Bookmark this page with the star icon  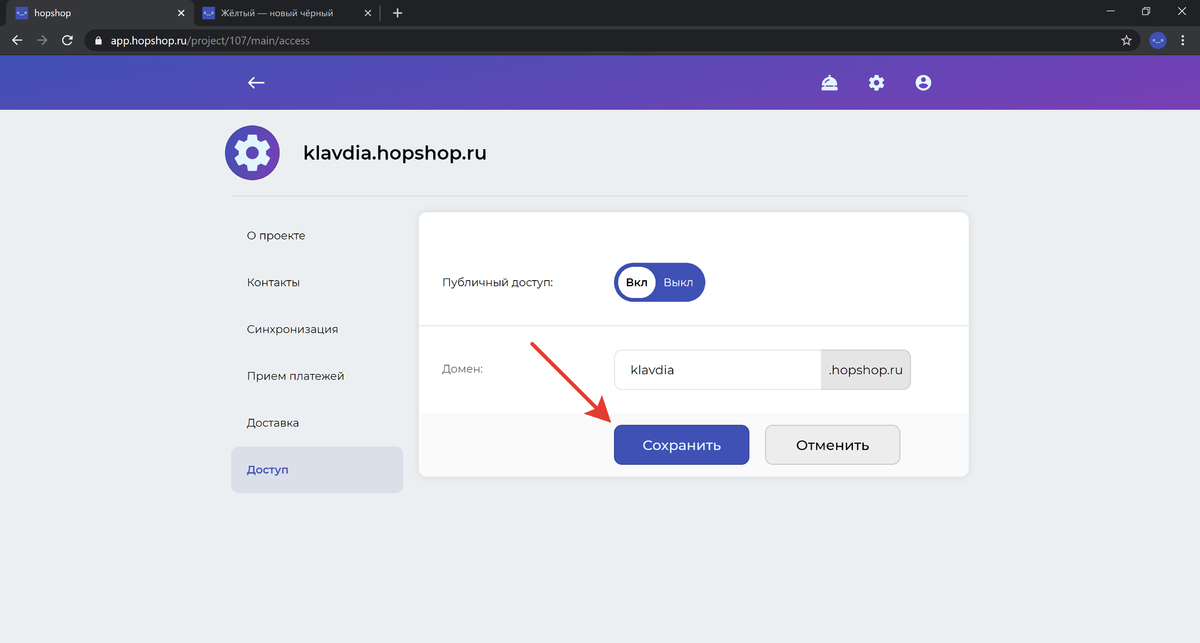(1126, 41)
